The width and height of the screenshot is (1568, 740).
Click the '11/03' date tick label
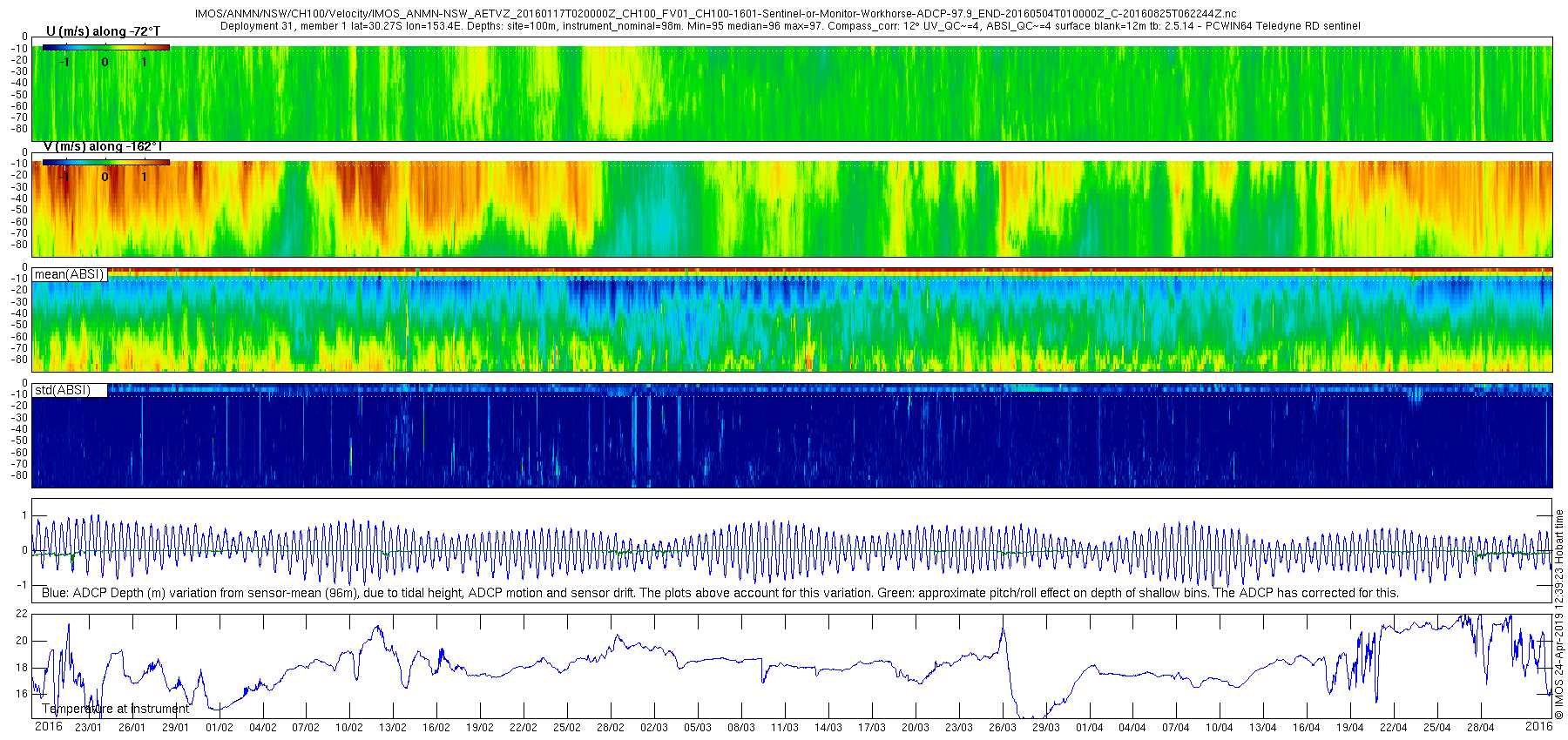pyautogui.click(x=785, y=728)
